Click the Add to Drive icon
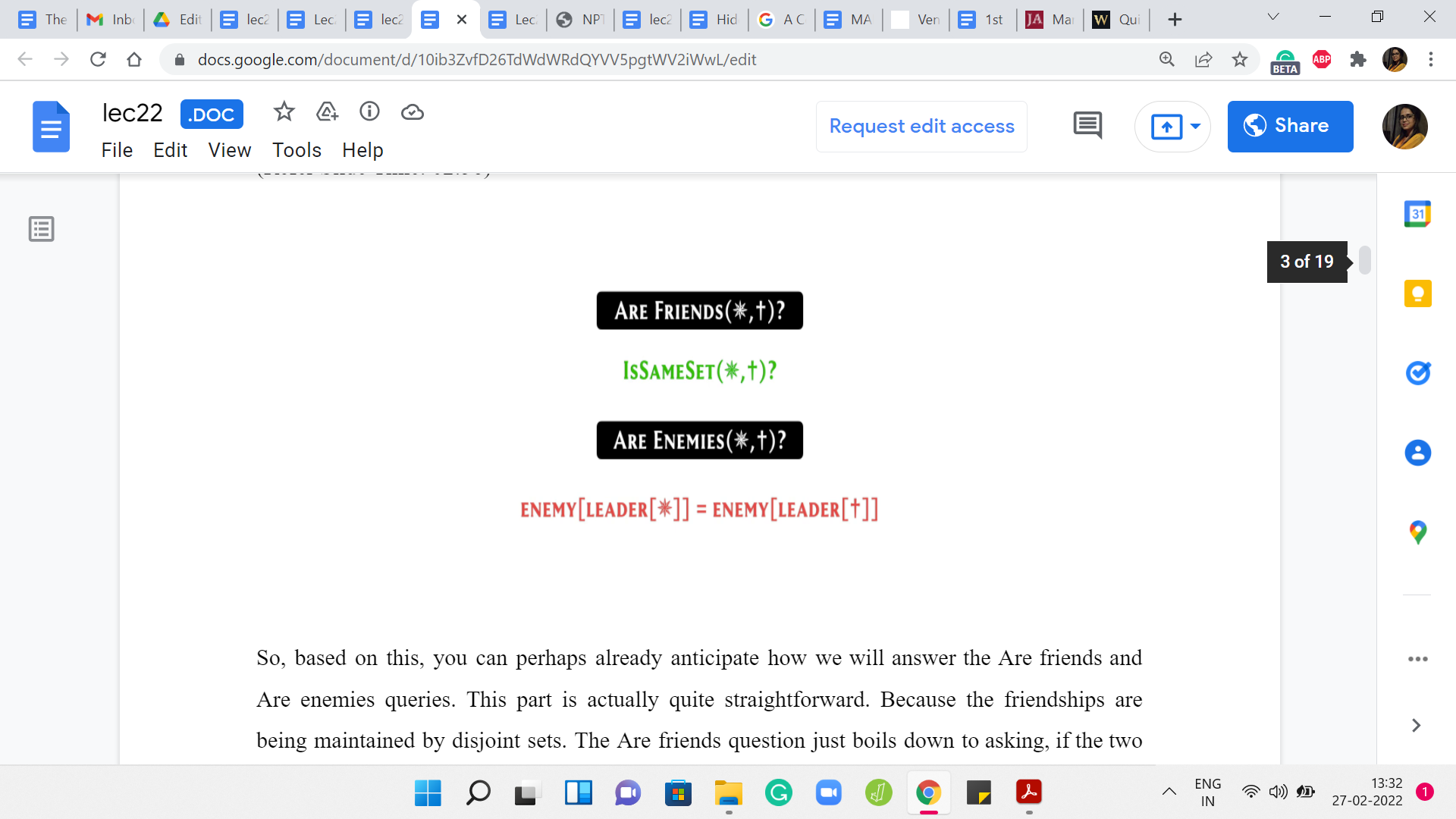 327,112
